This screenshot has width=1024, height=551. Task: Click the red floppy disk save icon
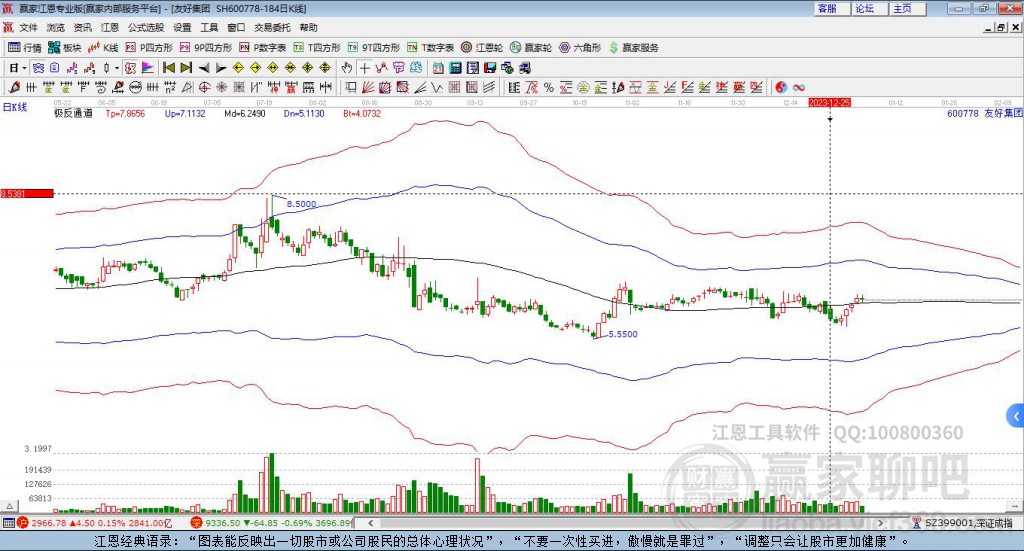point(490,68)
